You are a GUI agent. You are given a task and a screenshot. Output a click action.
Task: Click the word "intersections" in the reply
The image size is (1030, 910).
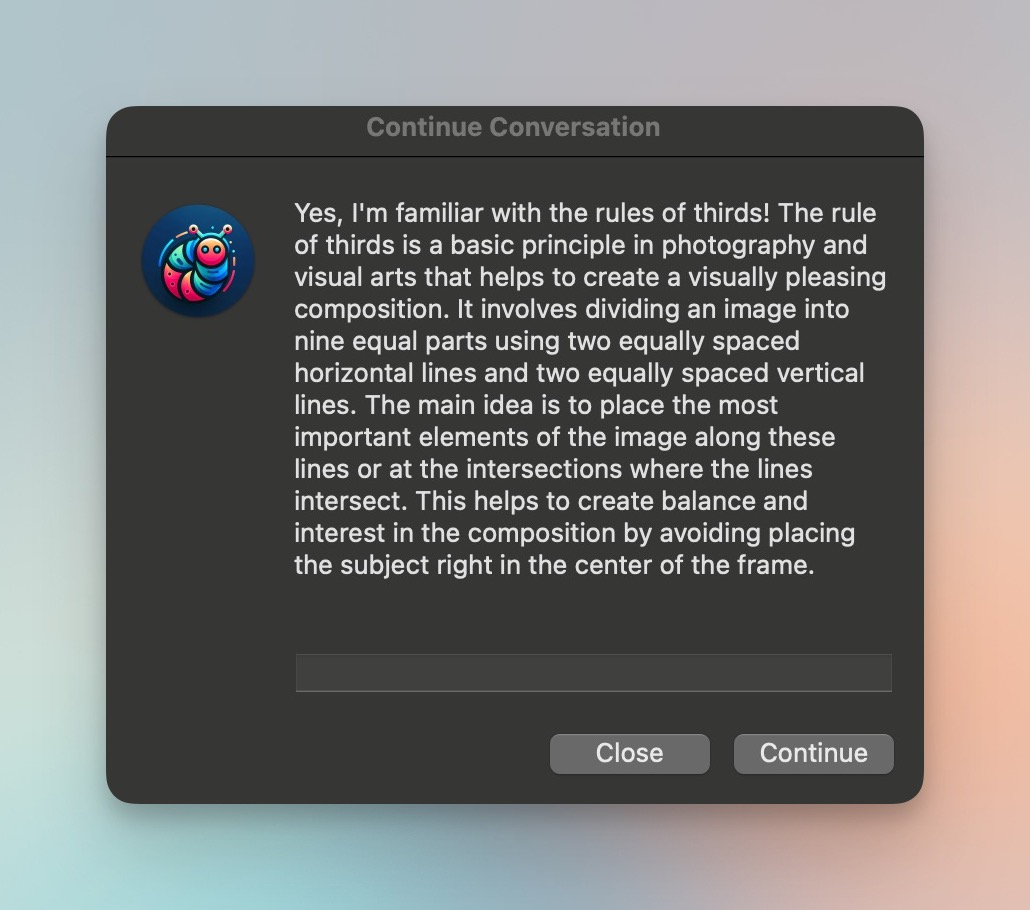point(544,469)
